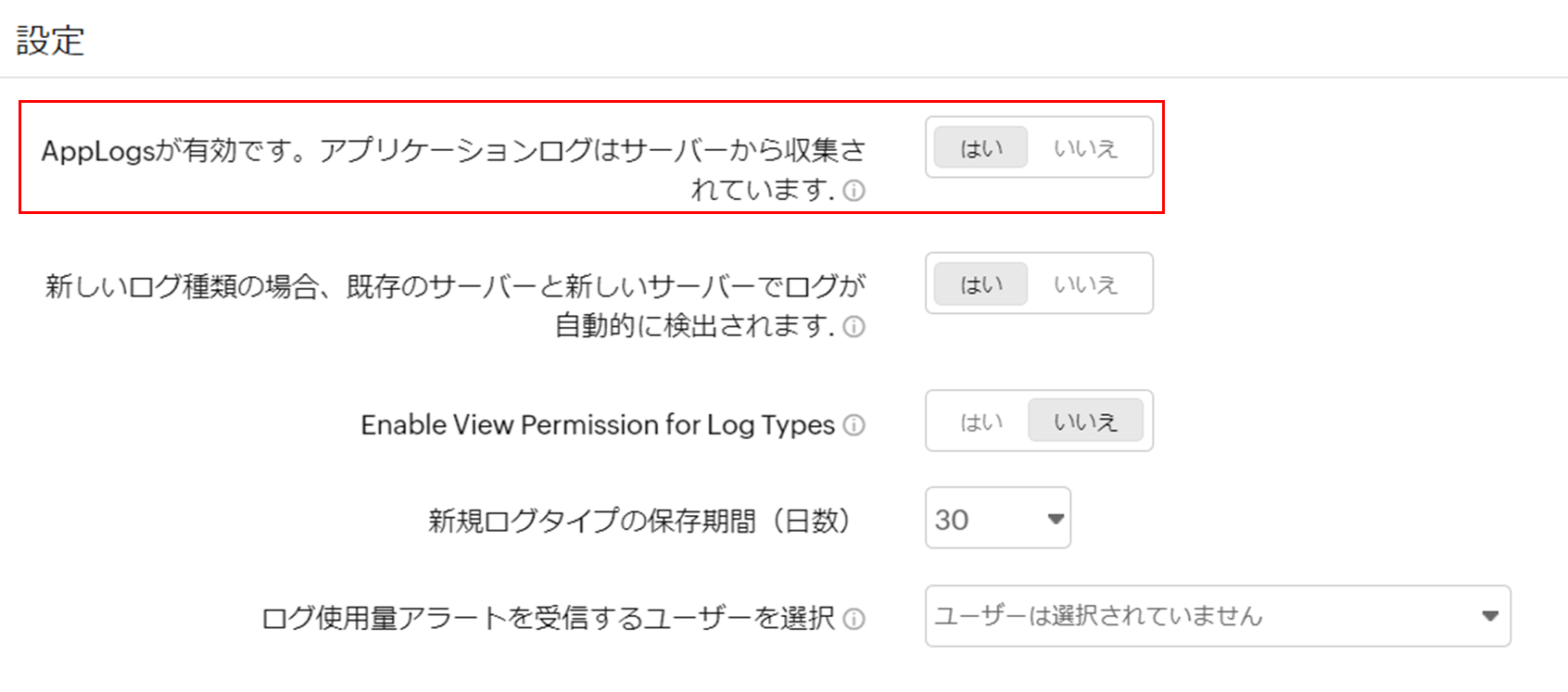Click the 設定 heading

point(50,41)
